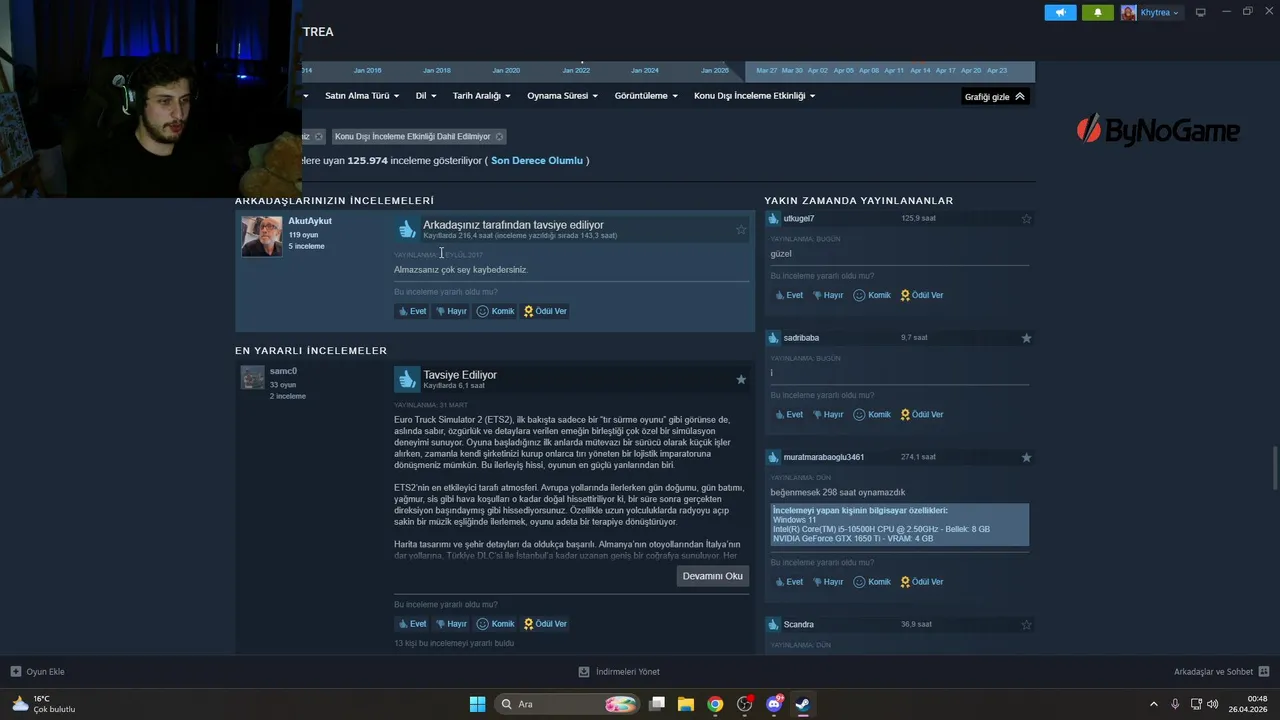Vote Hayır on muratmarabaoglu3461's review
Screen dimensions: 1280x720
[828, 581]
